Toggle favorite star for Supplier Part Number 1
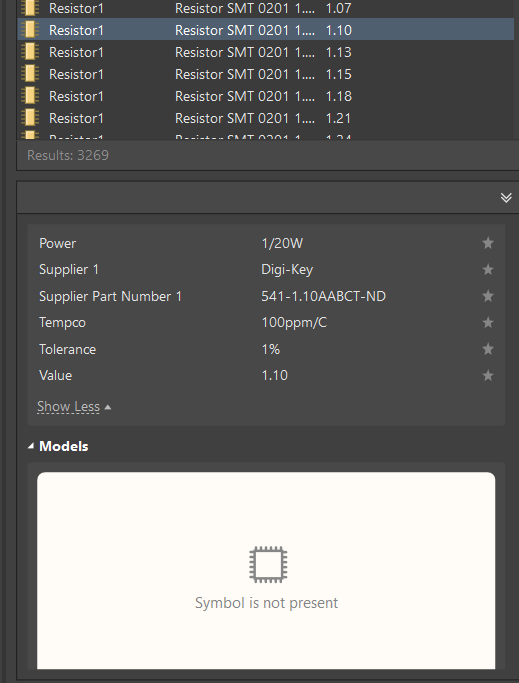The height and width of the screenshot is (683, 519). (488, 296)
